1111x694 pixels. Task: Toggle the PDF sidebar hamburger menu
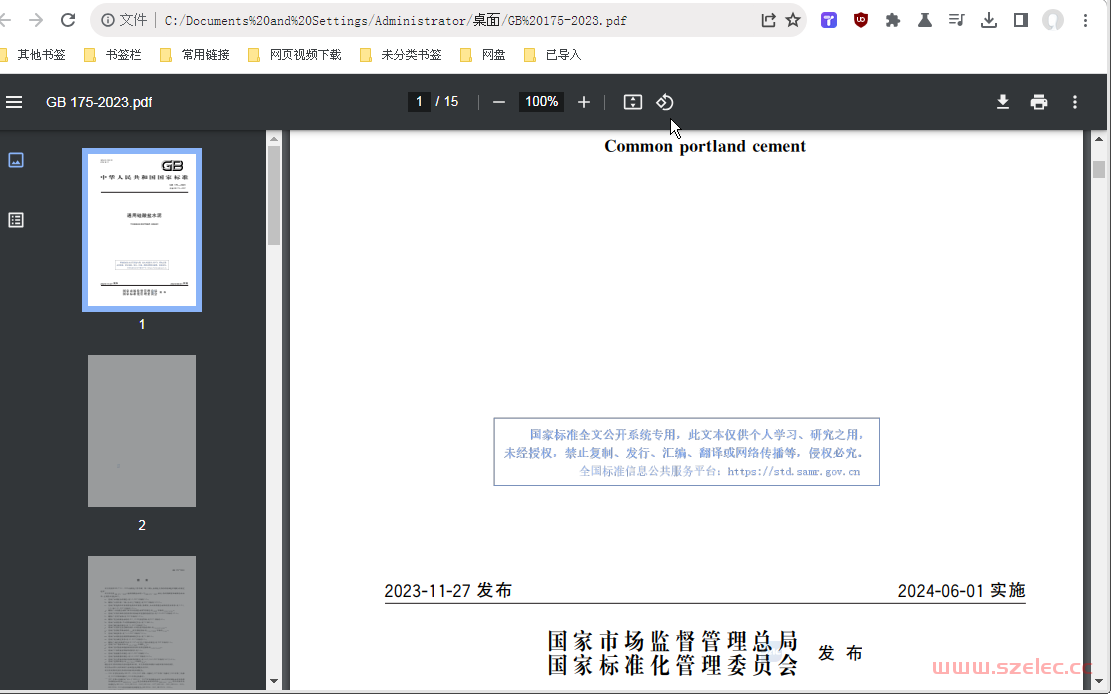pyautogui.click(x=14, y=102)
